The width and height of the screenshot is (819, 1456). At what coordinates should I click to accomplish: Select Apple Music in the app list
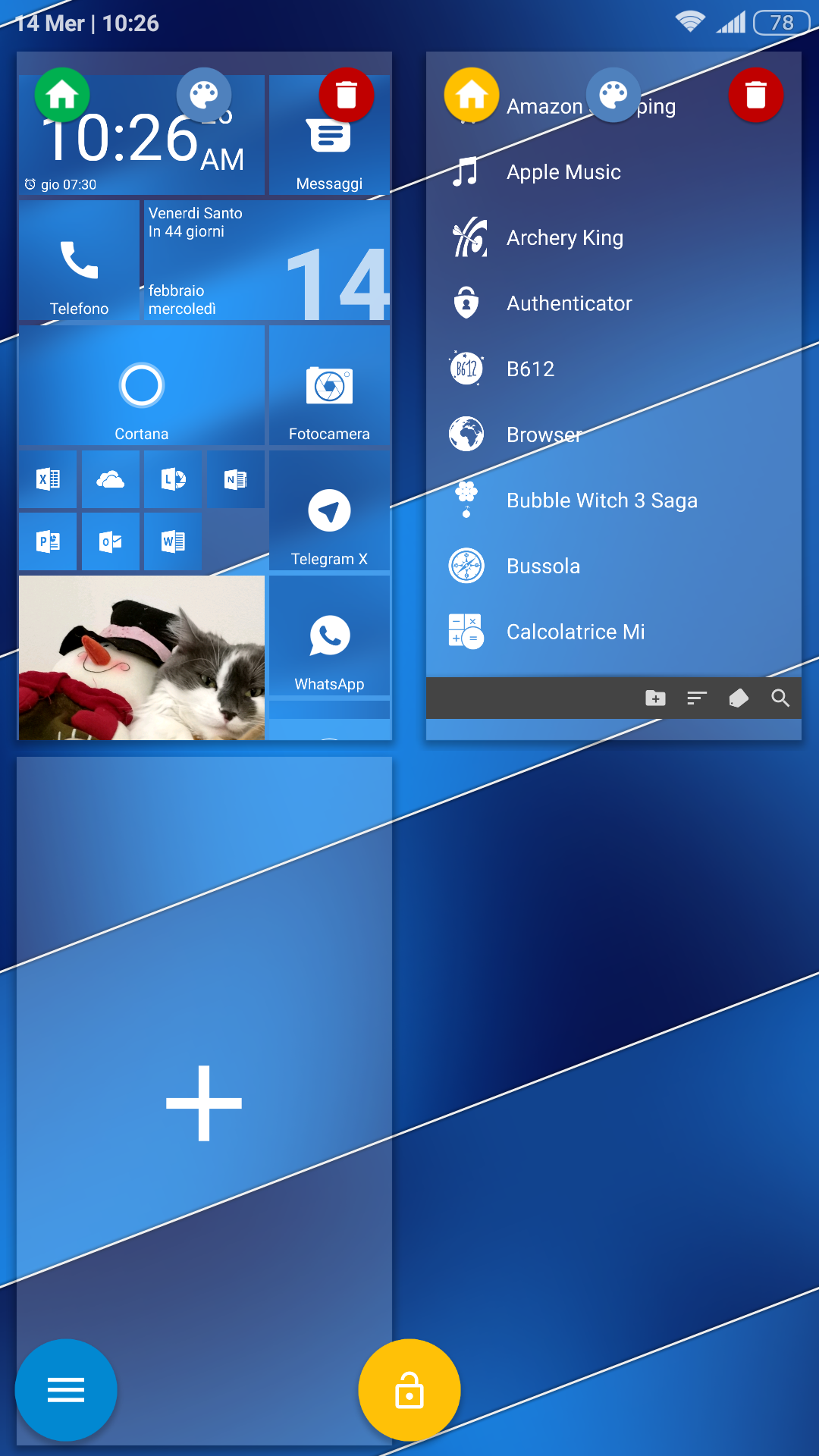[613, 172]
